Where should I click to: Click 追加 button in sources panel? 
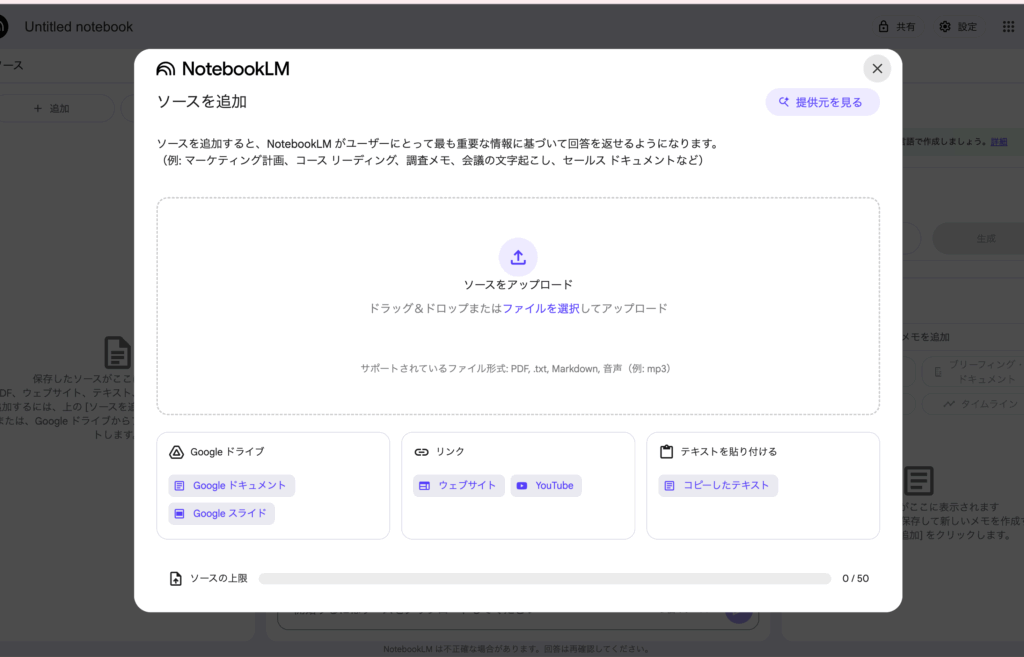click(x=52, y=108)
